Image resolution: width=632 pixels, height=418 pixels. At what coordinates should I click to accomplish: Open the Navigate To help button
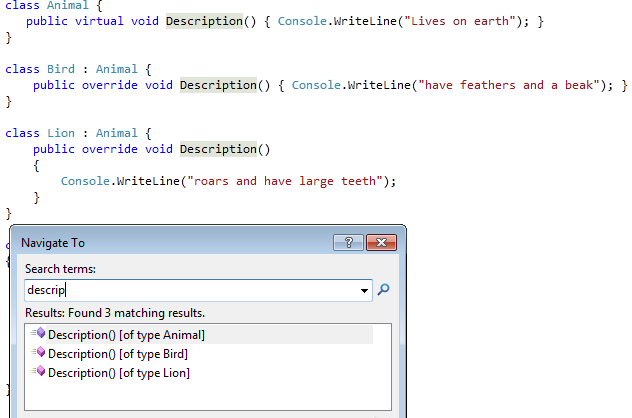point(348,243)
